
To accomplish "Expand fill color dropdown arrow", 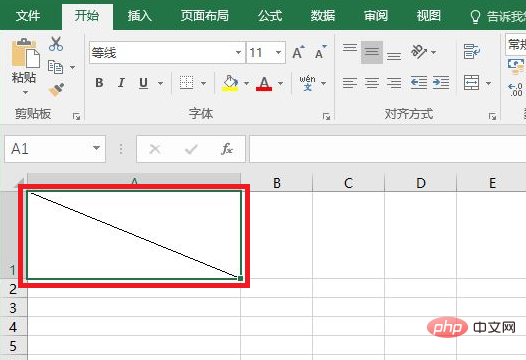I will click(x=246, y=83).
